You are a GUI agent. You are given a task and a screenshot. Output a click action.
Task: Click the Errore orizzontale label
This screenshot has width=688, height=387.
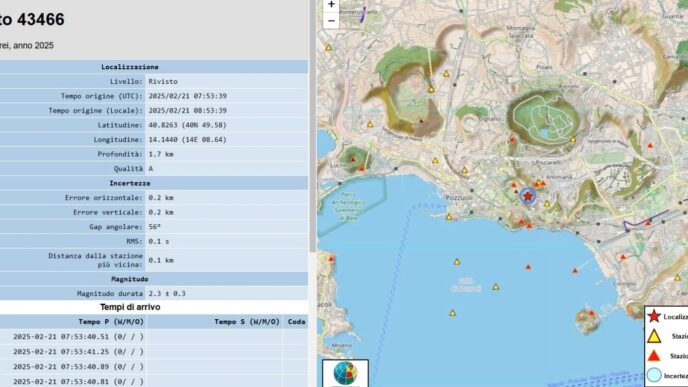point(104,197)
